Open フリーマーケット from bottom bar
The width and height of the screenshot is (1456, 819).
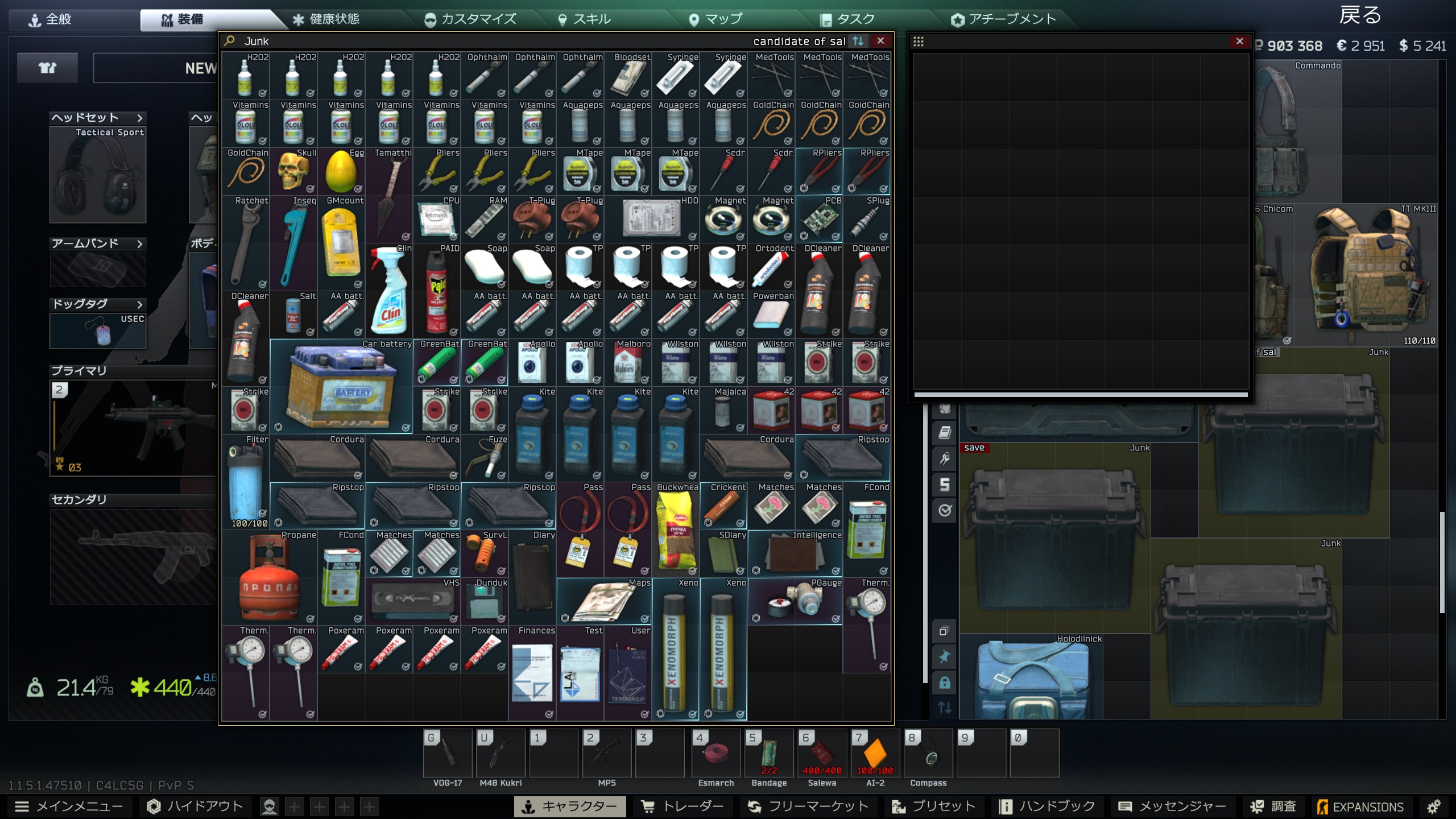point(808,806)
